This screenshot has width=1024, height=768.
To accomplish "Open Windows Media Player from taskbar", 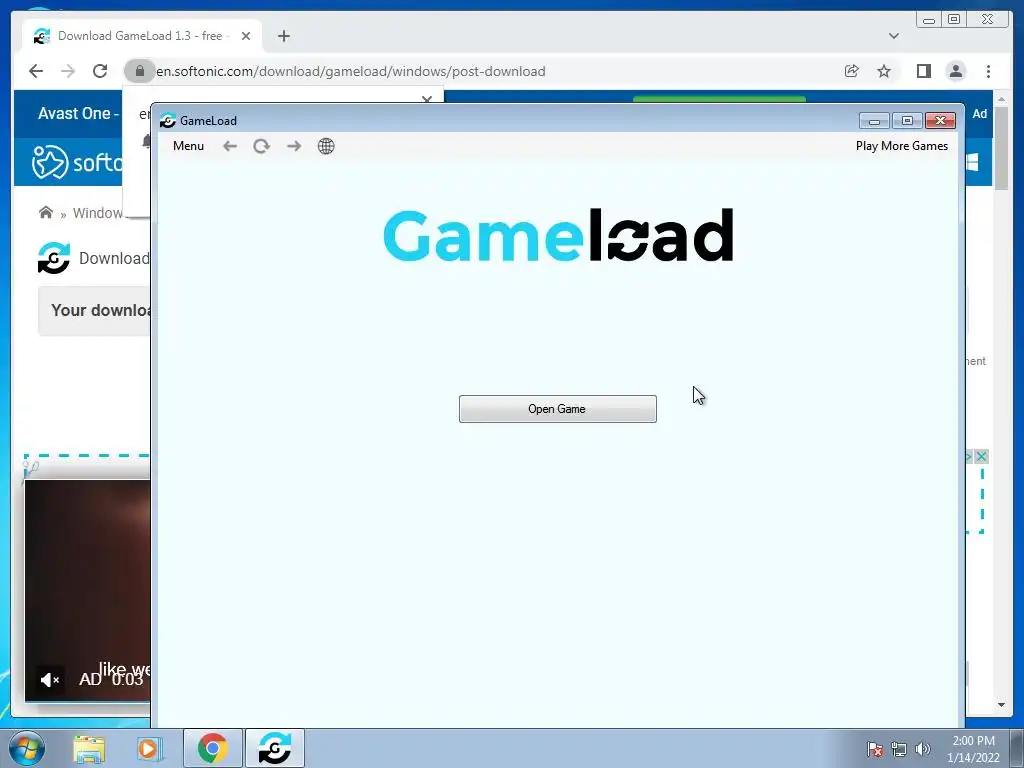I will pyautogui.click(x=148, y=748).
